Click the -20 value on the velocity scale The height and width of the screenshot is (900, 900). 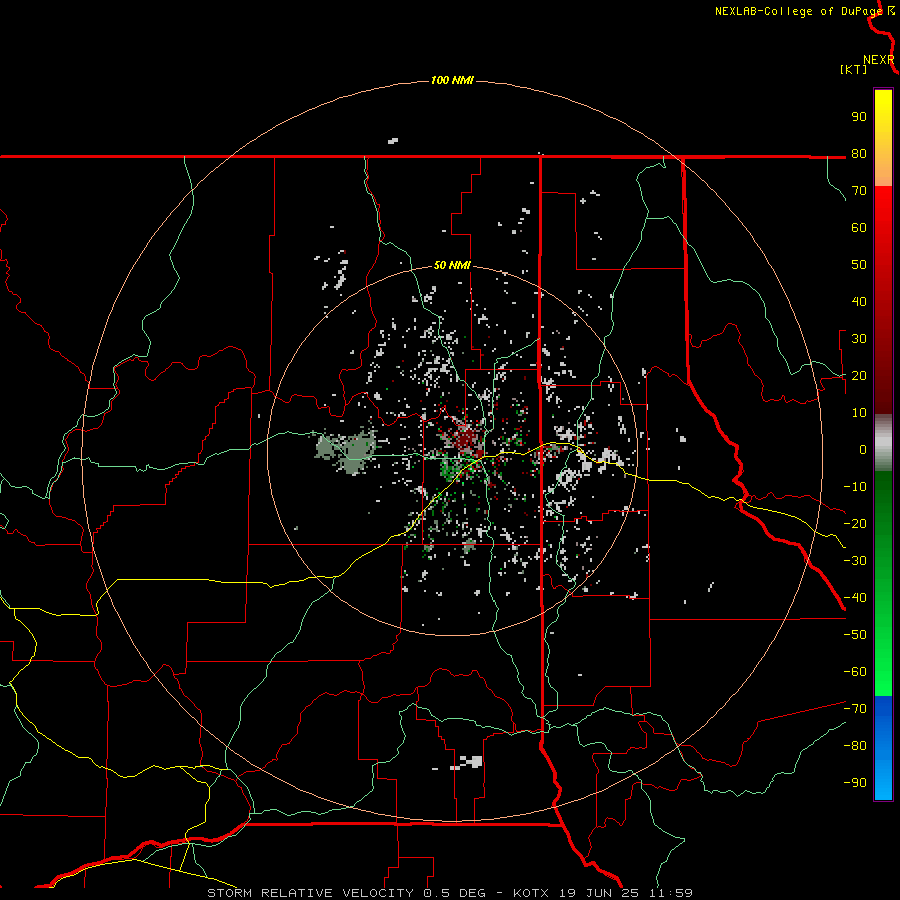855,523
